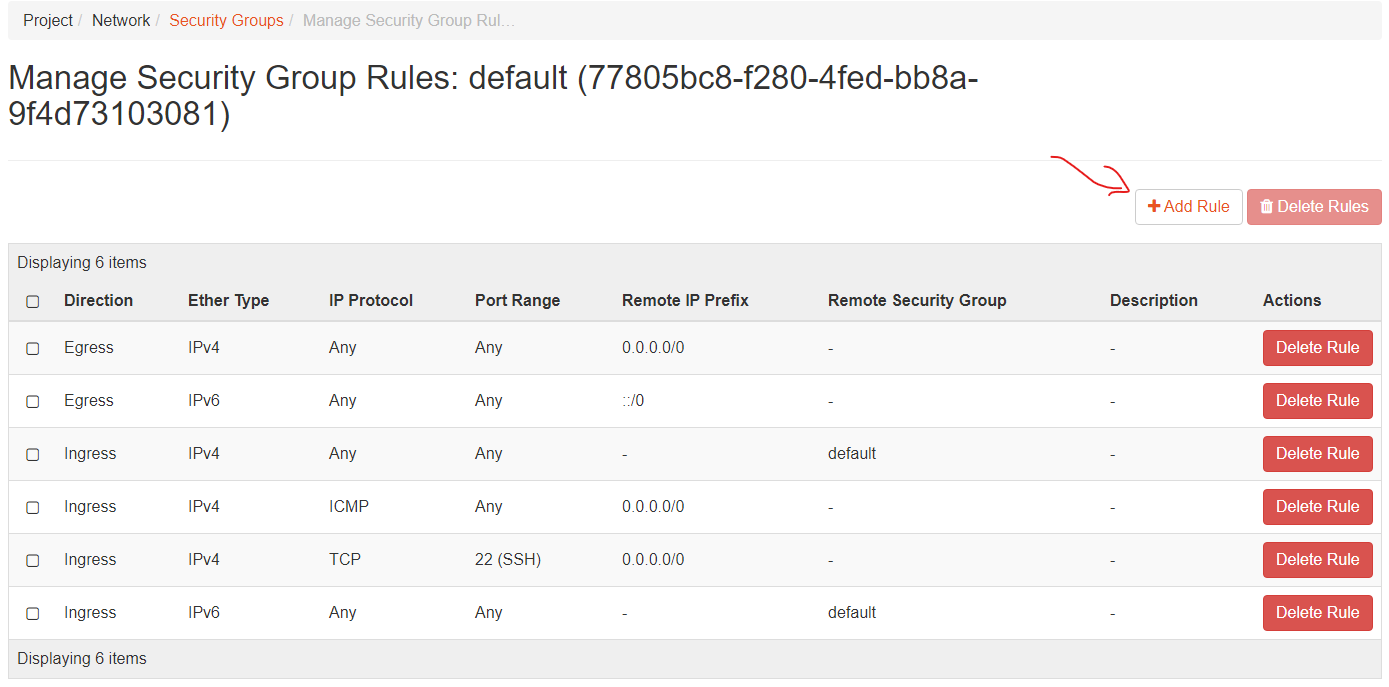Open the Add Rule dialog
The width and height of the screenshot is (1389, 687).
tap(1189, 206)
